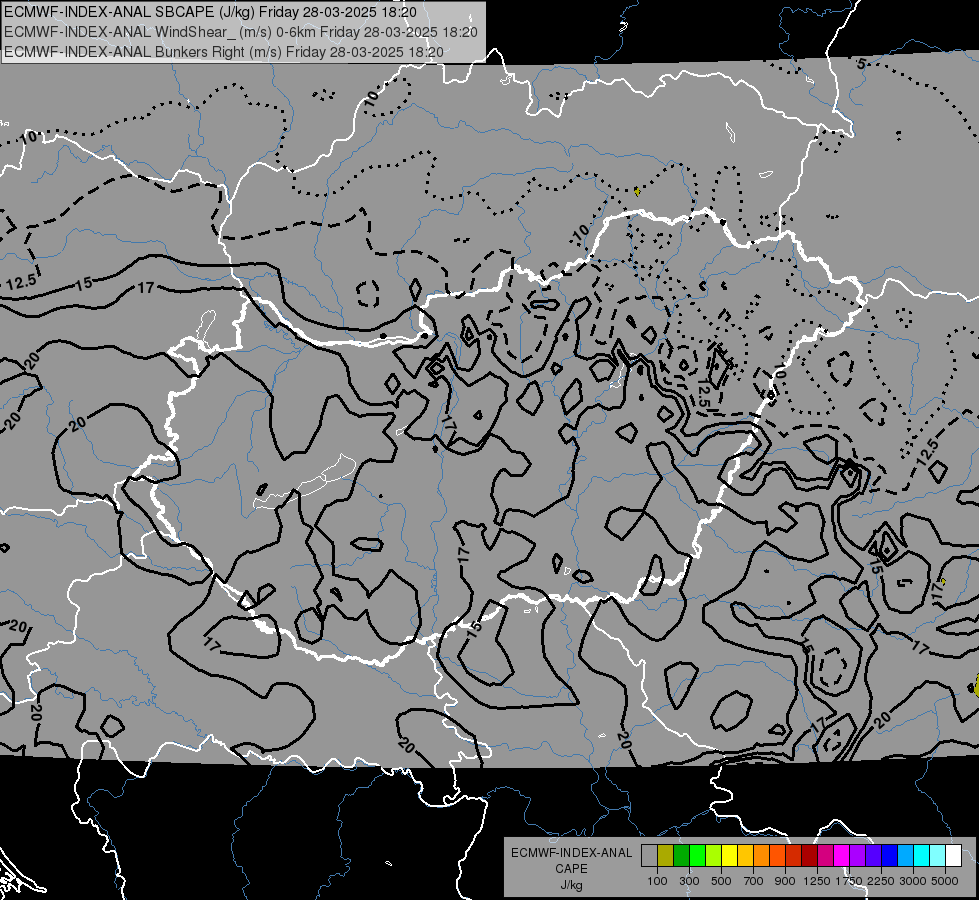Click the 700 label under the colorbar
979x900 pixels.
pos(754,881)
